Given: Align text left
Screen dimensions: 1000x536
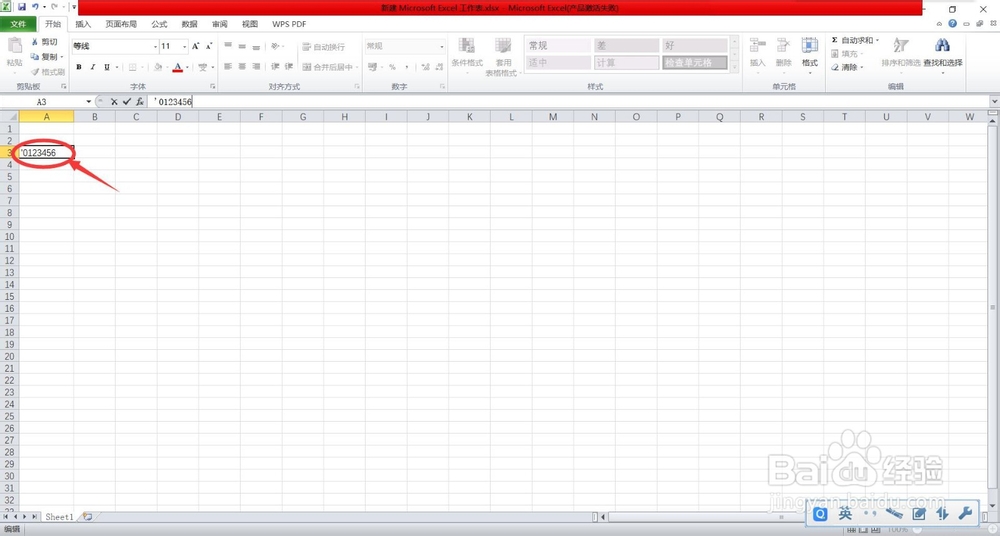Looking at the screenshot, I should (228, 66).
